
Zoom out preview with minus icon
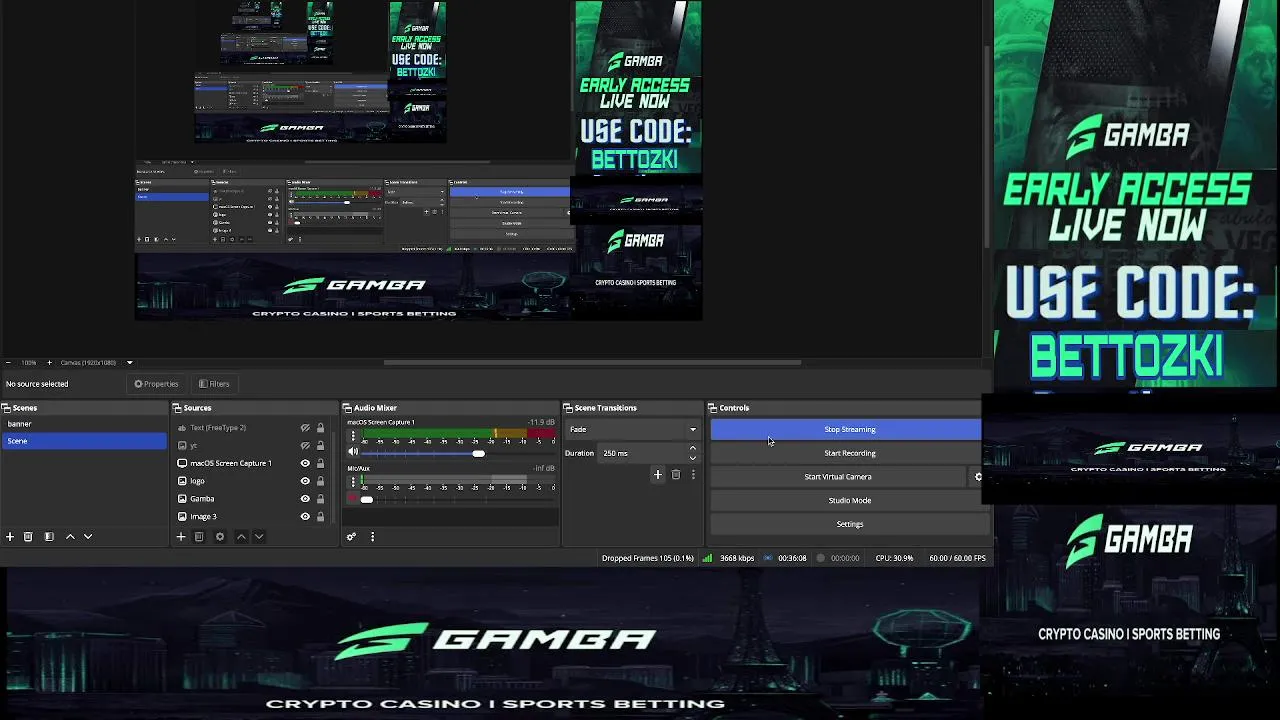(x=8, y=362)
